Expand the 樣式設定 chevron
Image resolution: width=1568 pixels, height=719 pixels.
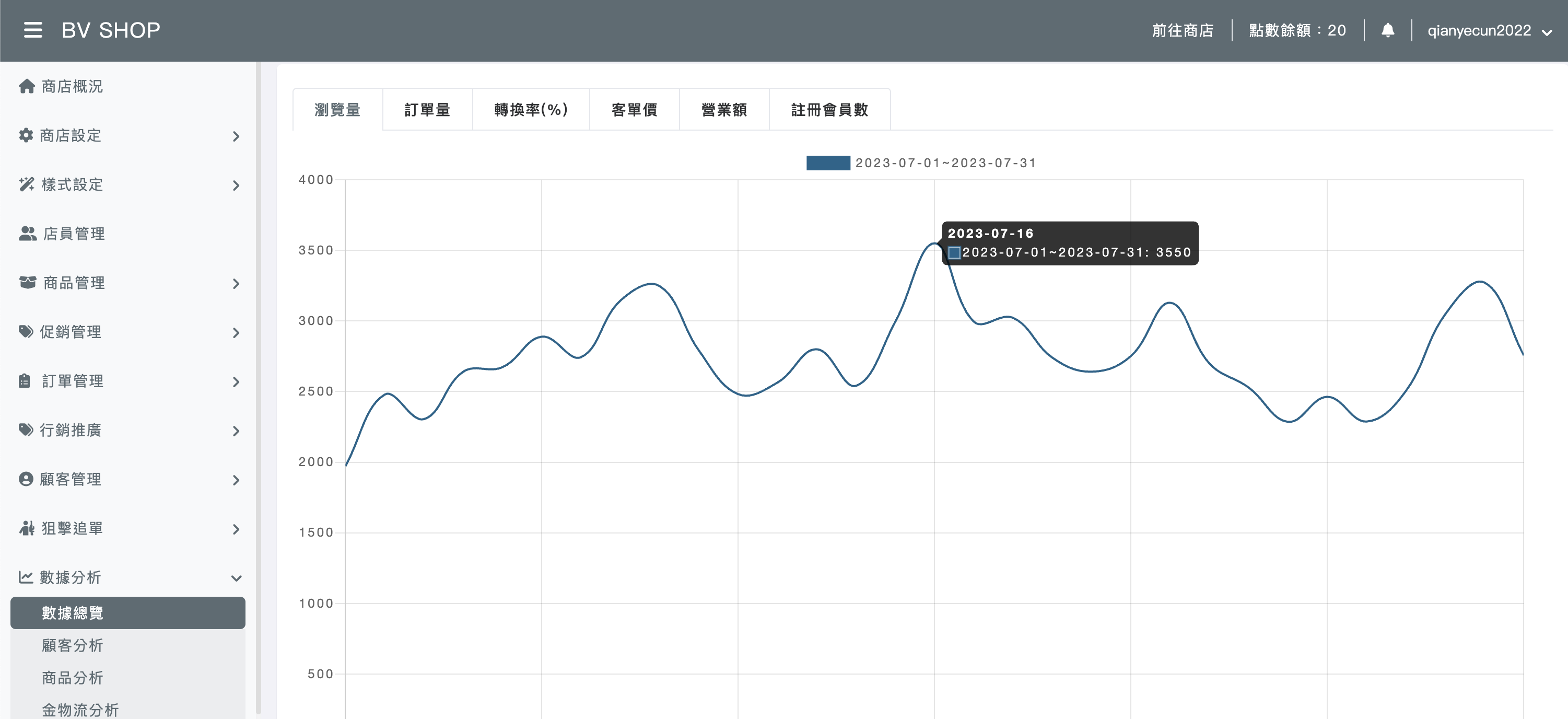click(236, 185)
